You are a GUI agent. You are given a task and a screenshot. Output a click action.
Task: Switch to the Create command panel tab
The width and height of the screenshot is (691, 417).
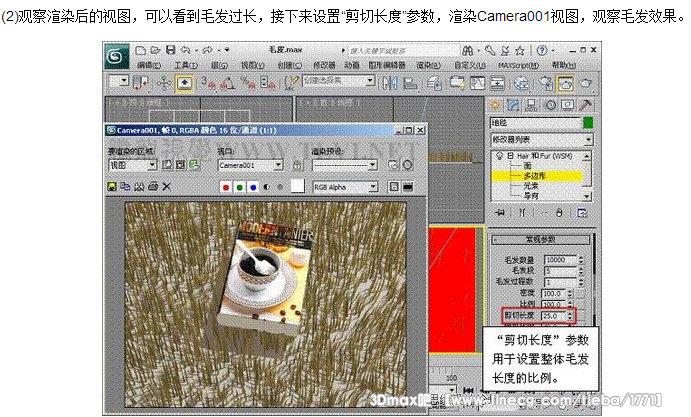click(495, 105)
